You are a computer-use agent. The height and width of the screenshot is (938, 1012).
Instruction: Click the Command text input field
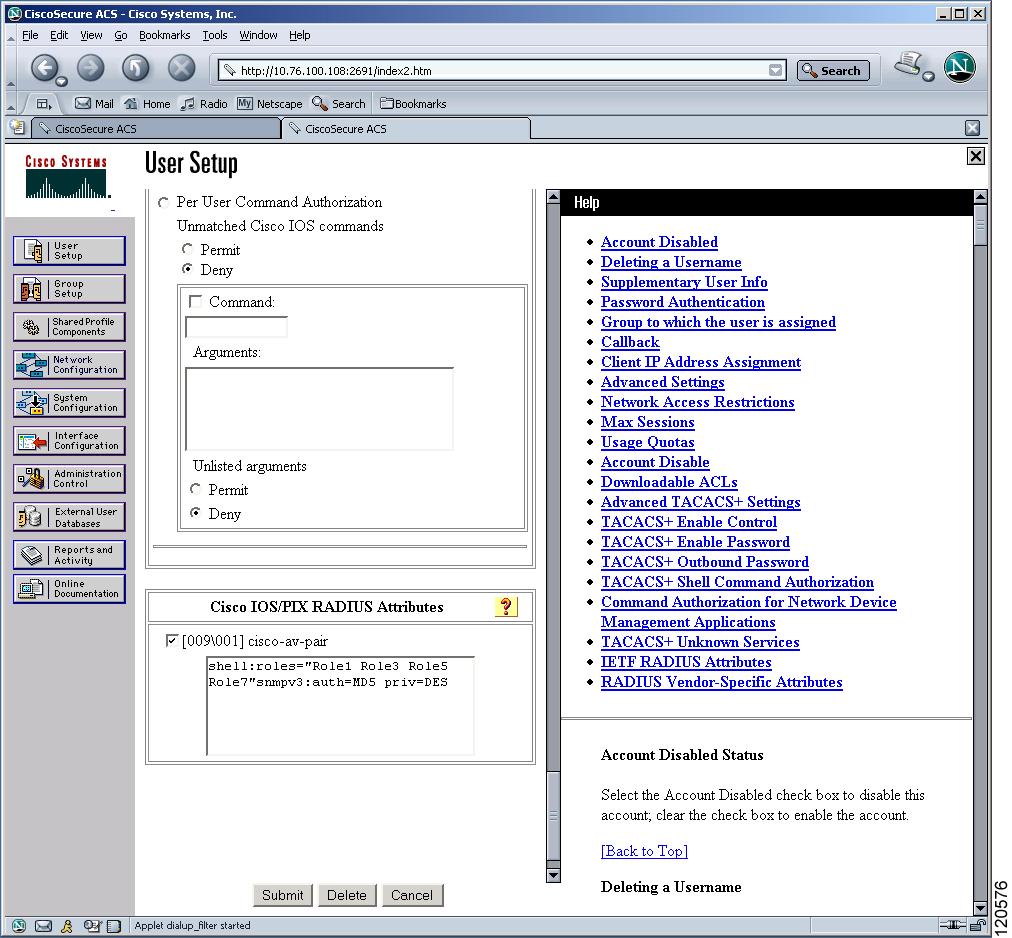pos(236,327)
